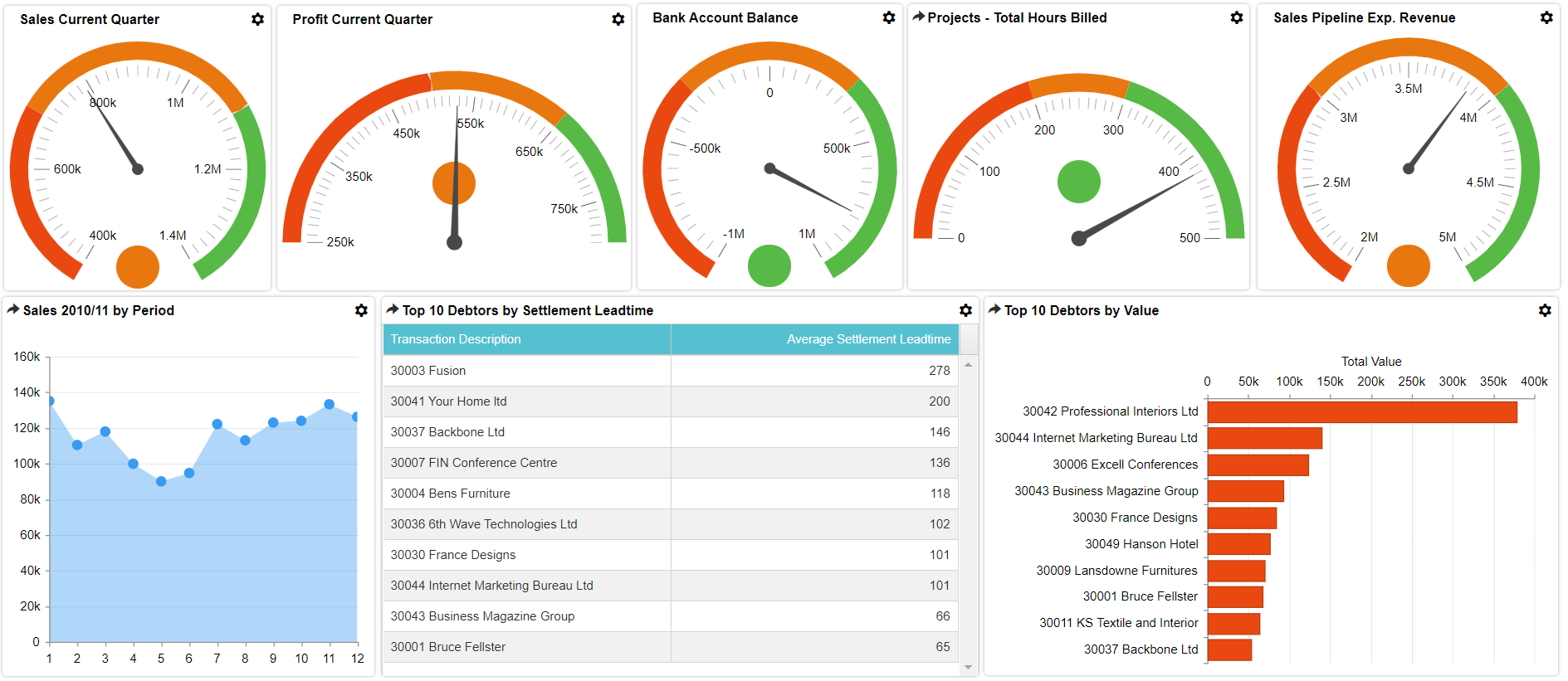This screenshot has height=681, width=1568.
Task: Click bar for 30011 KS Textile and Interior
Action: (x=1234, y=623)
